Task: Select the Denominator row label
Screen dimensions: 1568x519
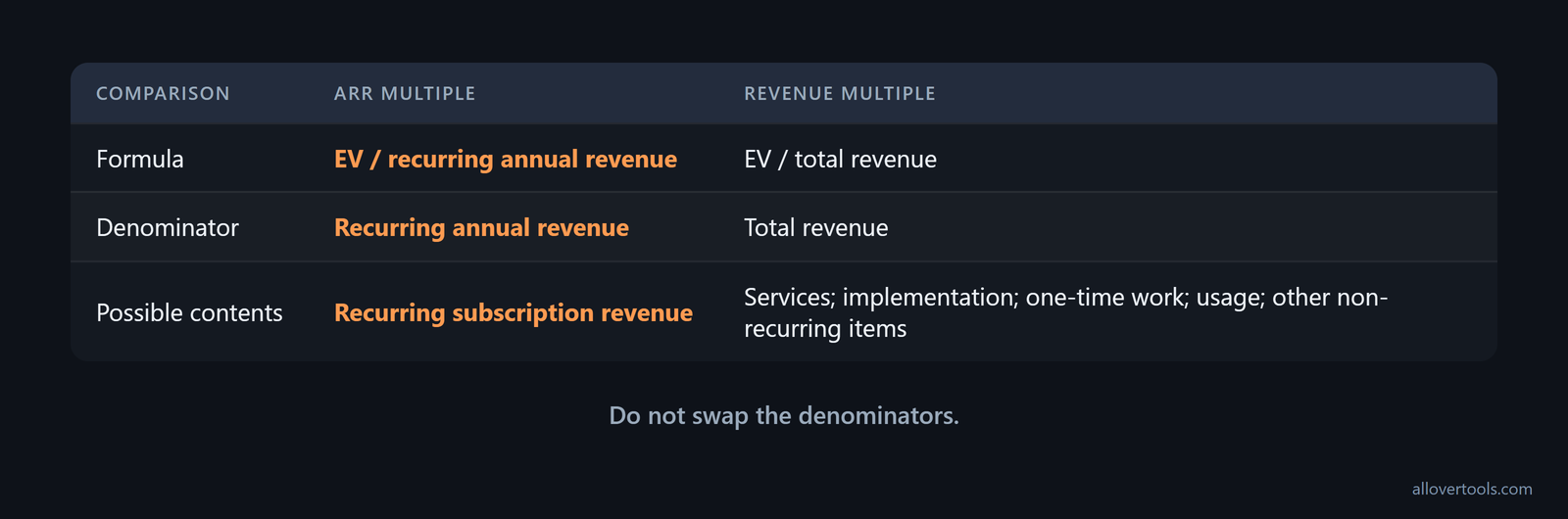Action: [x=168, y=227]
